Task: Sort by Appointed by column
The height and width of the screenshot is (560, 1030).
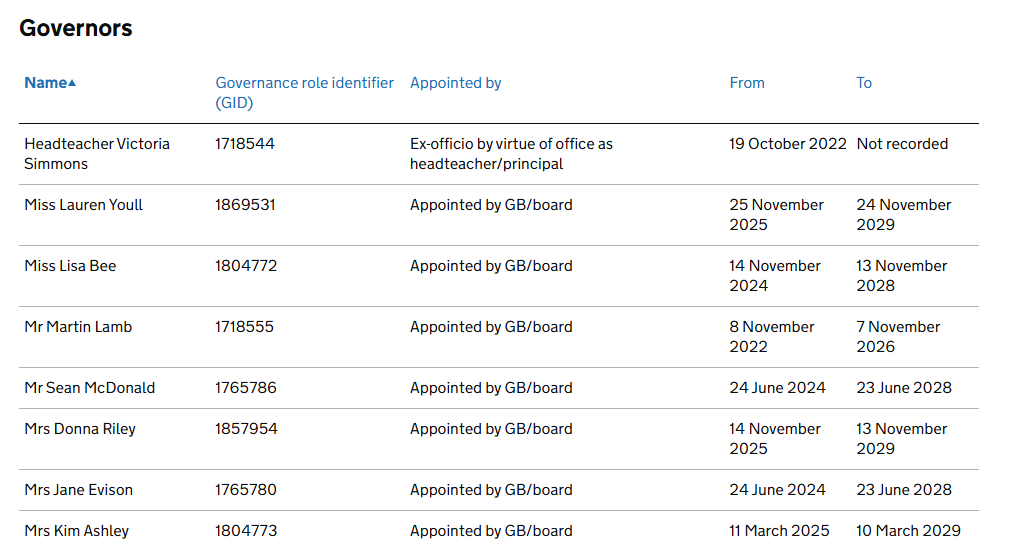Action: 455,83
